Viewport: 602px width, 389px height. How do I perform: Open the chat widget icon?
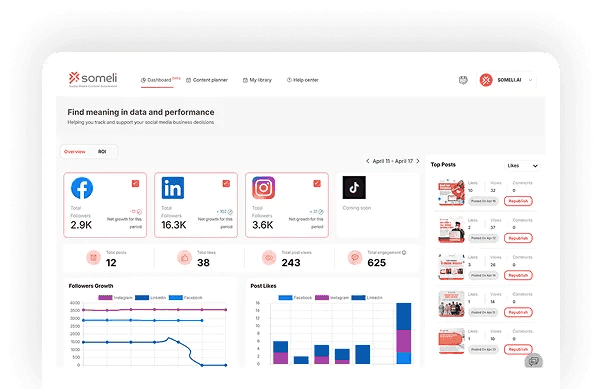pyautogui.click(x=534, y=361)
